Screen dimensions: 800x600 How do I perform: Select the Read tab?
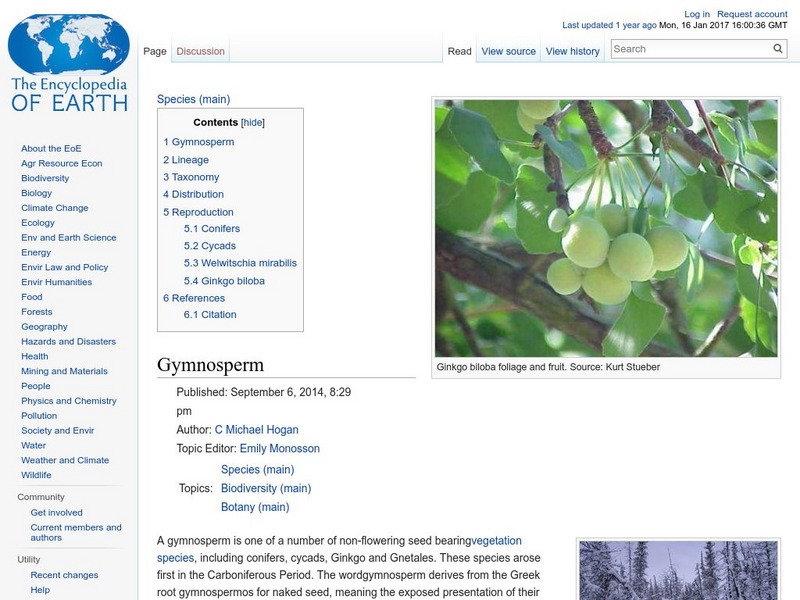pos(459,51)
